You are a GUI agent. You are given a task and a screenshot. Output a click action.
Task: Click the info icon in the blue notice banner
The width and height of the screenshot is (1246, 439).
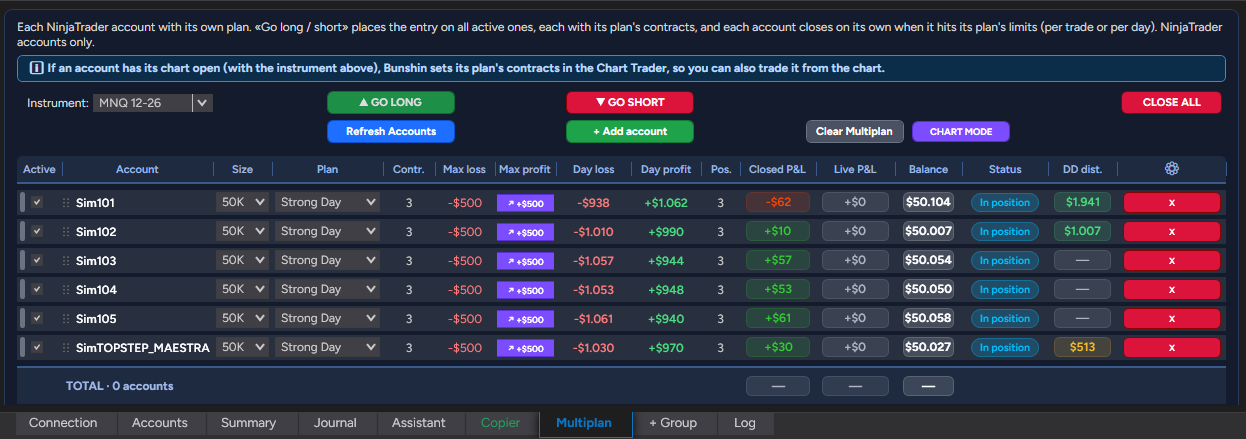(36, 68)
